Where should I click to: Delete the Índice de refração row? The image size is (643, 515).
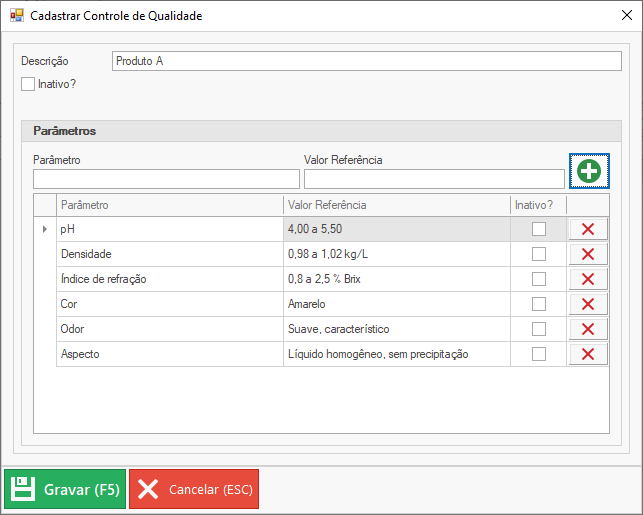(587, 279)
